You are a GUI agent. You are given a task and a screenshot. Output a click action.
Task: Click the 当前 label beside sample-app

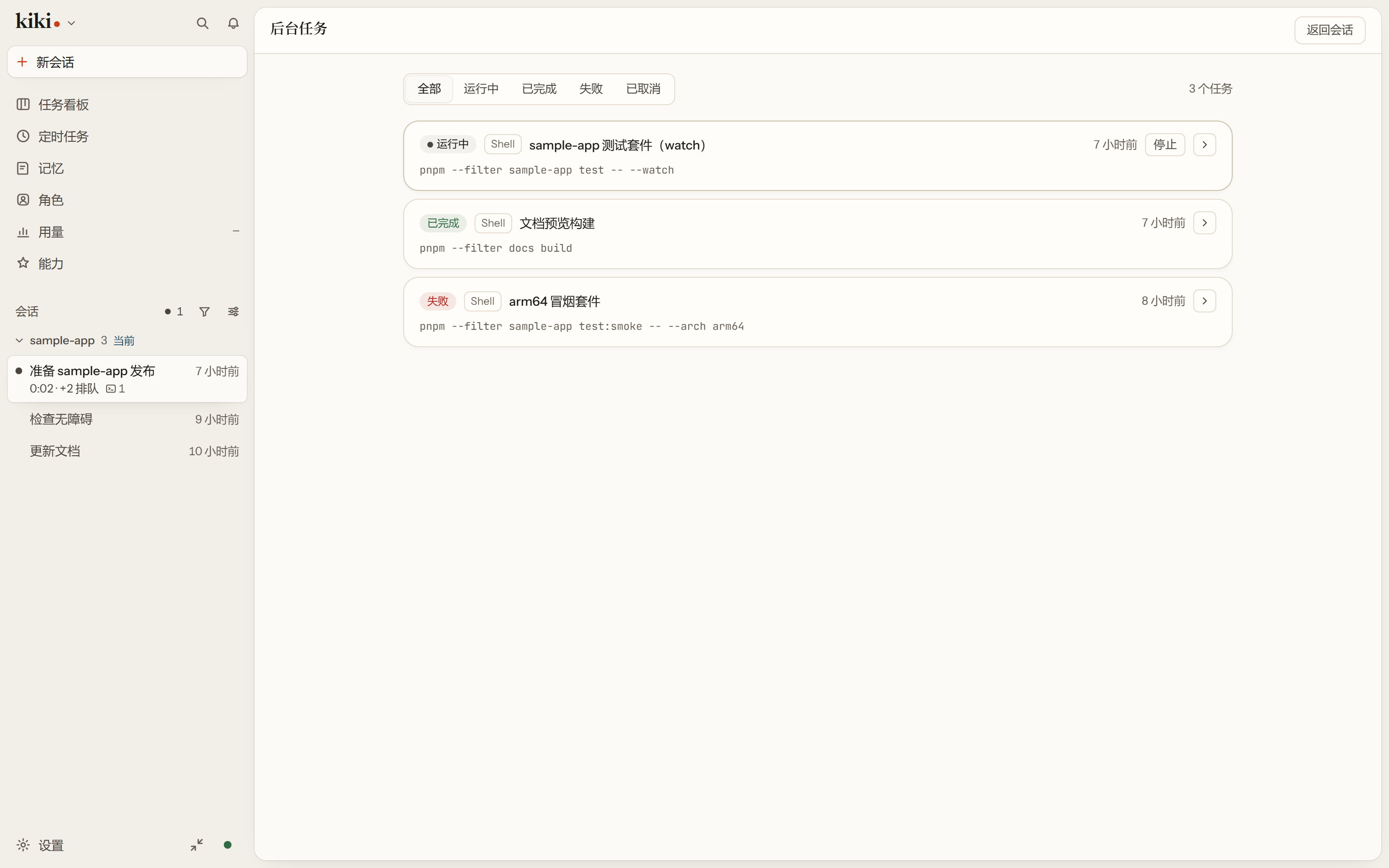[124, 341]
